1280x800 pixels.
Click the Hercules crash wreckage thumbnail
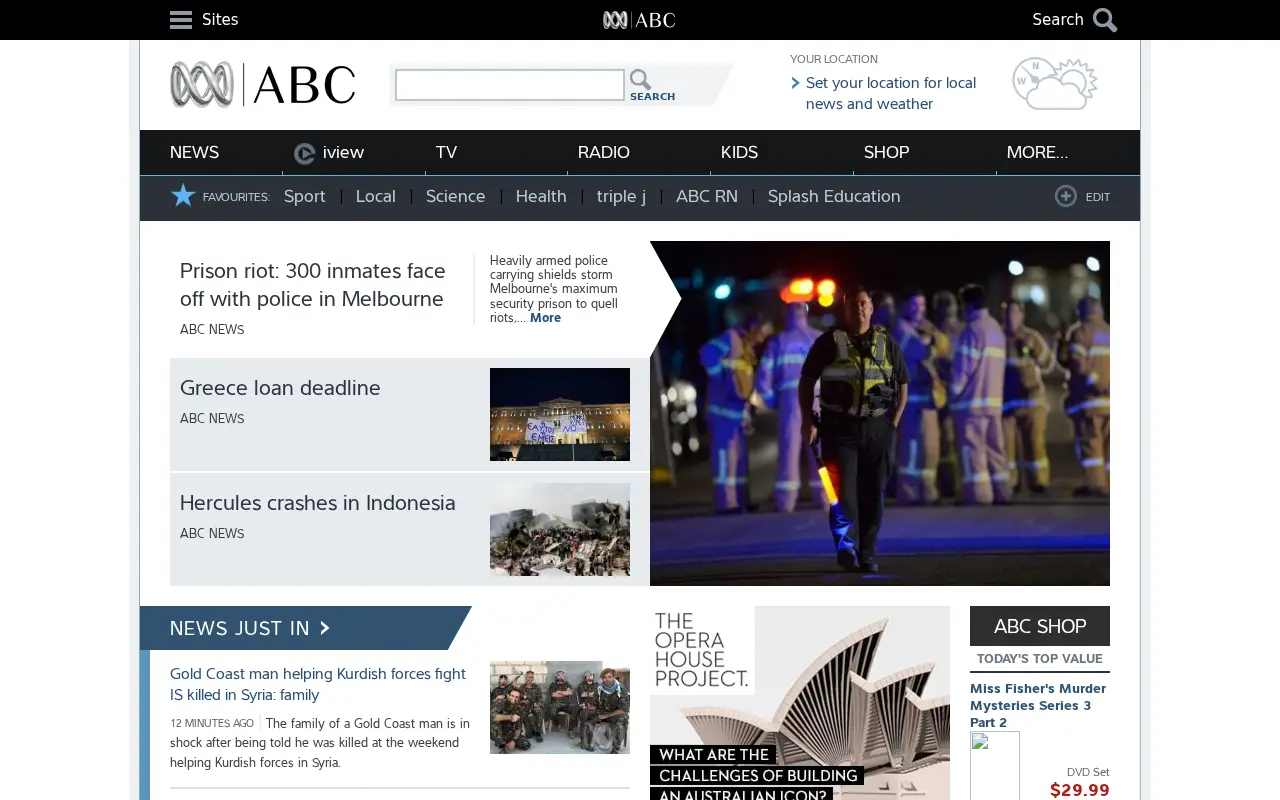[560, 529]
